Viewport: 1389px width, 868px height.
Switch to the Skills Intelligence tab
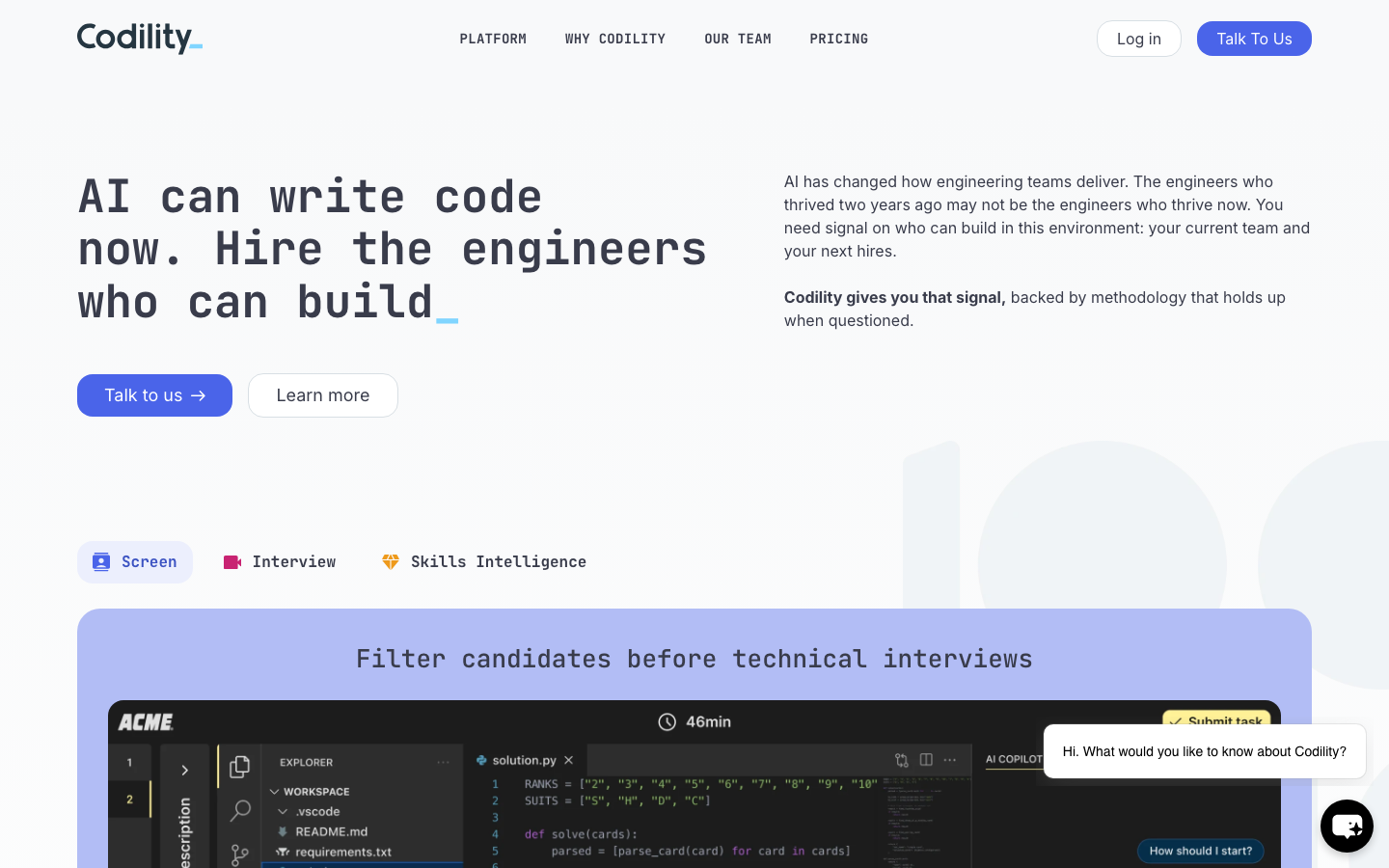[x=484, y=562]
